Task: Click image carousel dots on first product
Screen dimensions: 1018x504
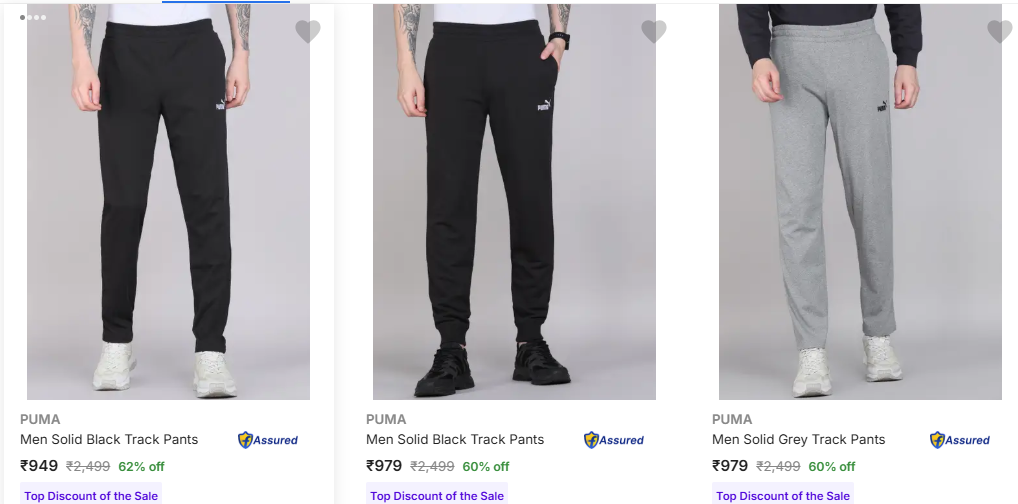Action: [33, 17]
